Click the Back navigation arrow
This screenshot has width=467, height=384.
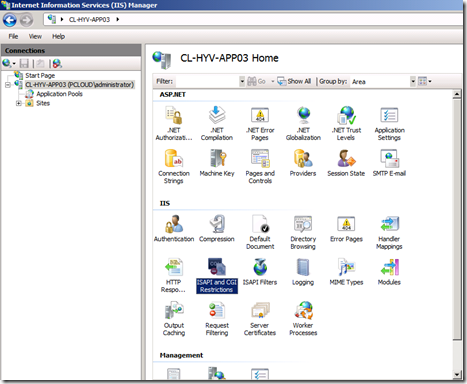click(10, 20)
